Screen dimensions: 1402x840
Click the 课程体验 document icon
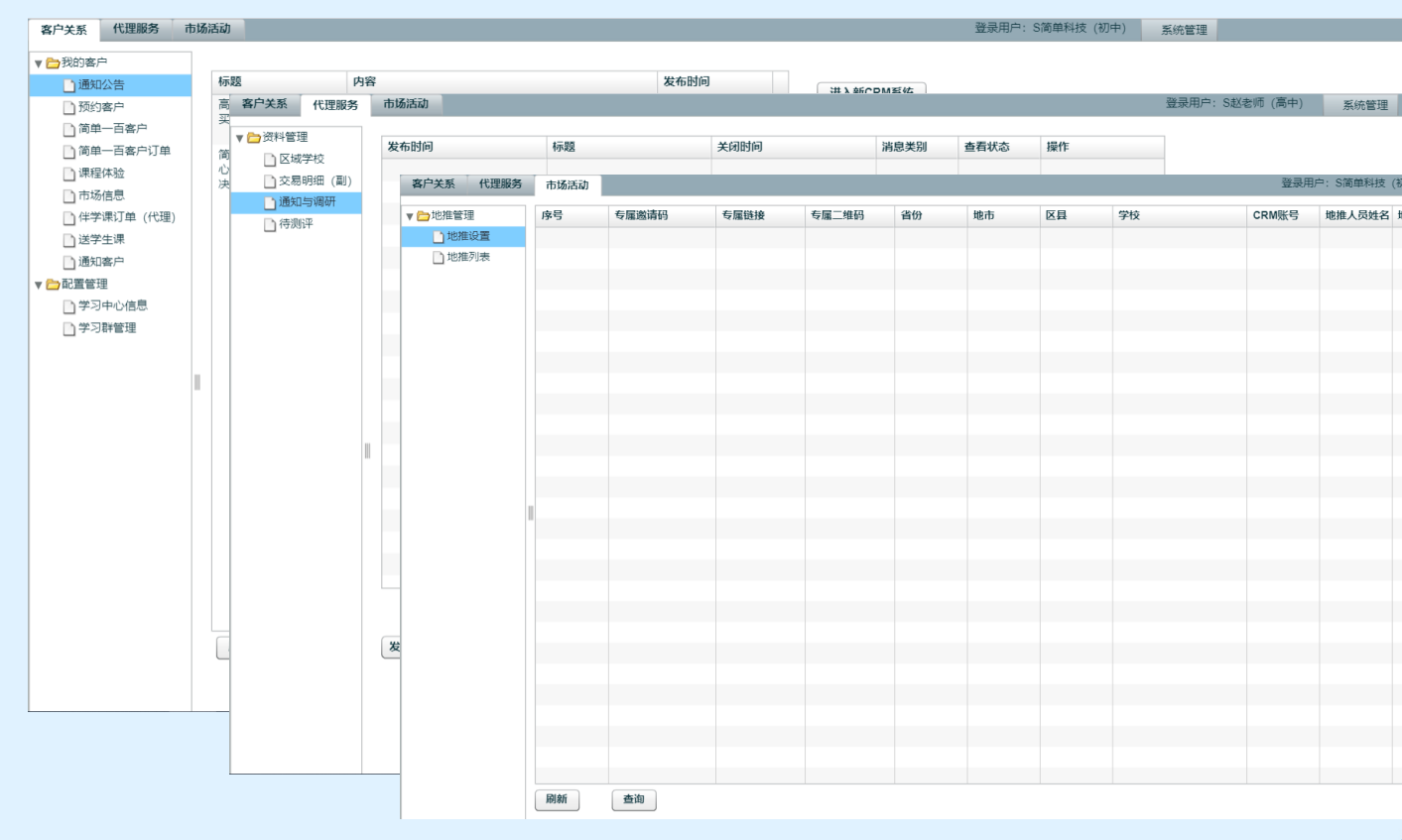click(69, 174)
